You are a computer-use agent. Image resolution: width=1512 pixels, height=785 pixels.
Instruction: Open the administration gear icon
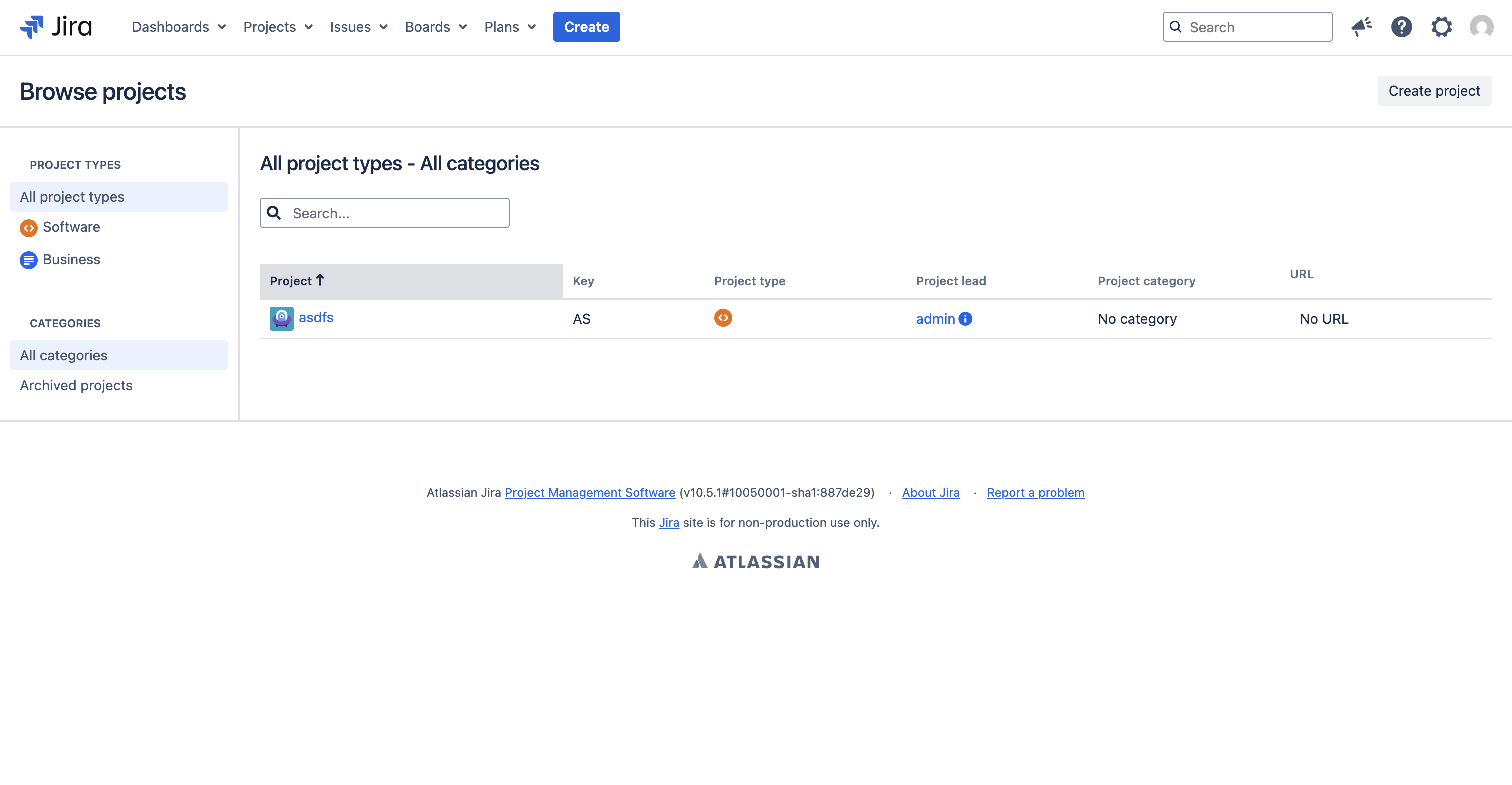pyautogui.click(x=1442, y=27)
